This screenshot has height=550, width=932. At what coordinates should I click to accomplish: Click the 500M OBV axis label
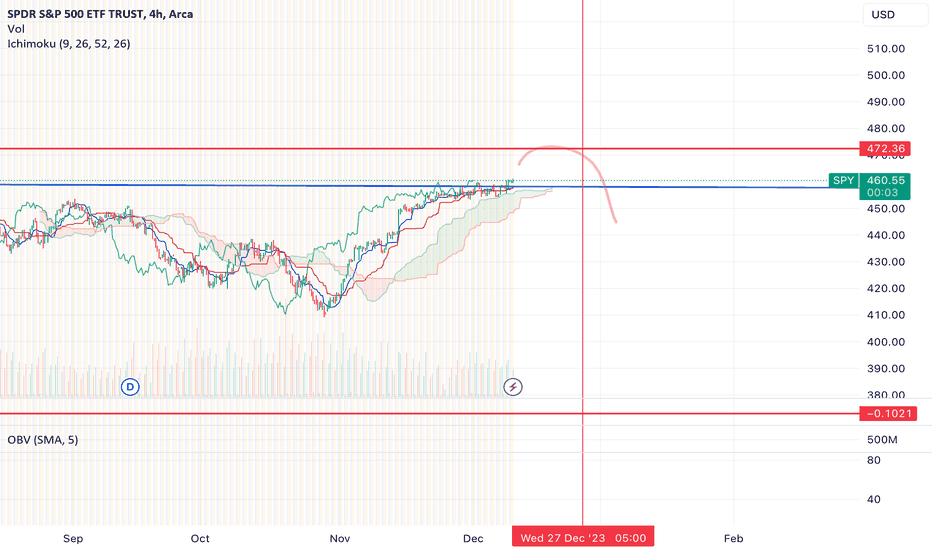click(882, 440)
